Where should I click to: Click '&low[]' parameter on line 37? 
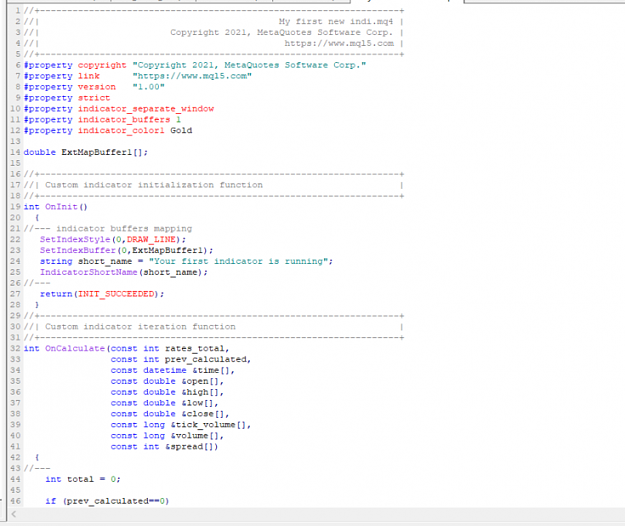tap(198, 403)
